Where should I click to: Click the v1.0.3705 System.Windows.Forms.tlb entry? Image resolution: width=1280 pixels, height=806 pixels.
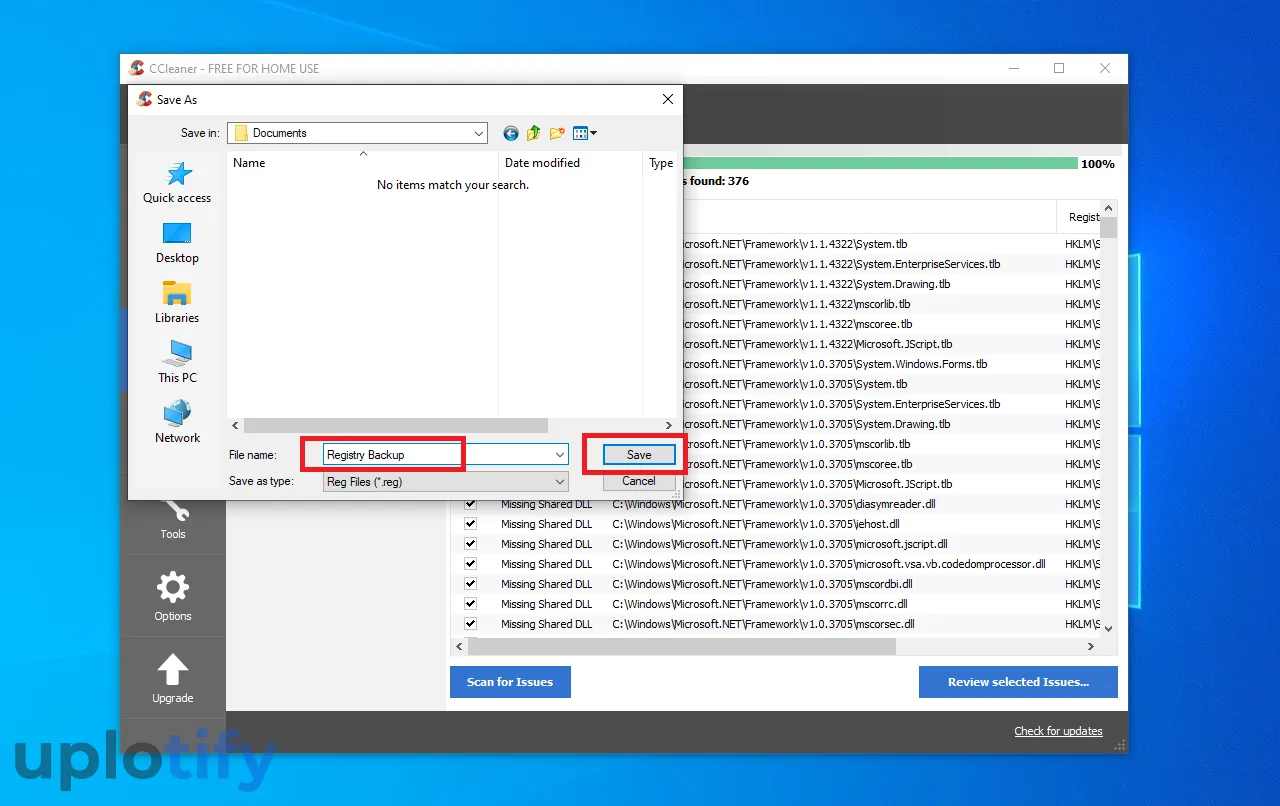835,364
